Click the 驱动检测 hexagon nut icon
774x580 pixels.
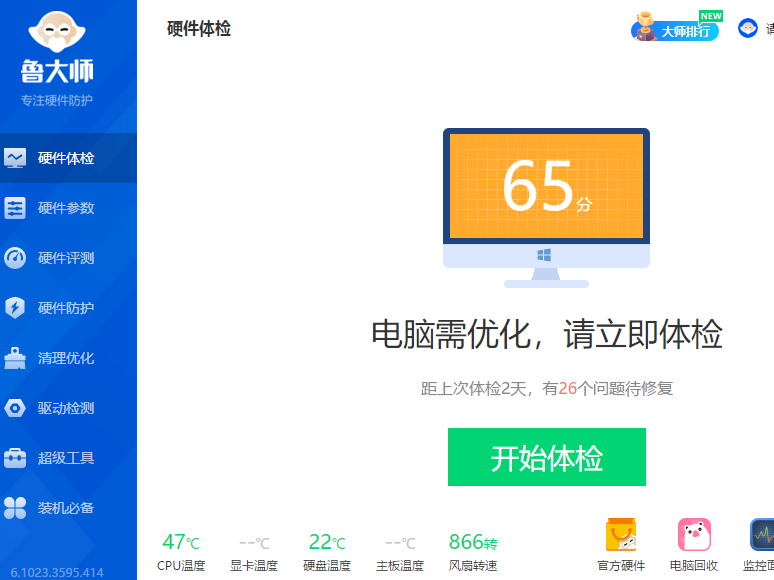click(15, 408)
